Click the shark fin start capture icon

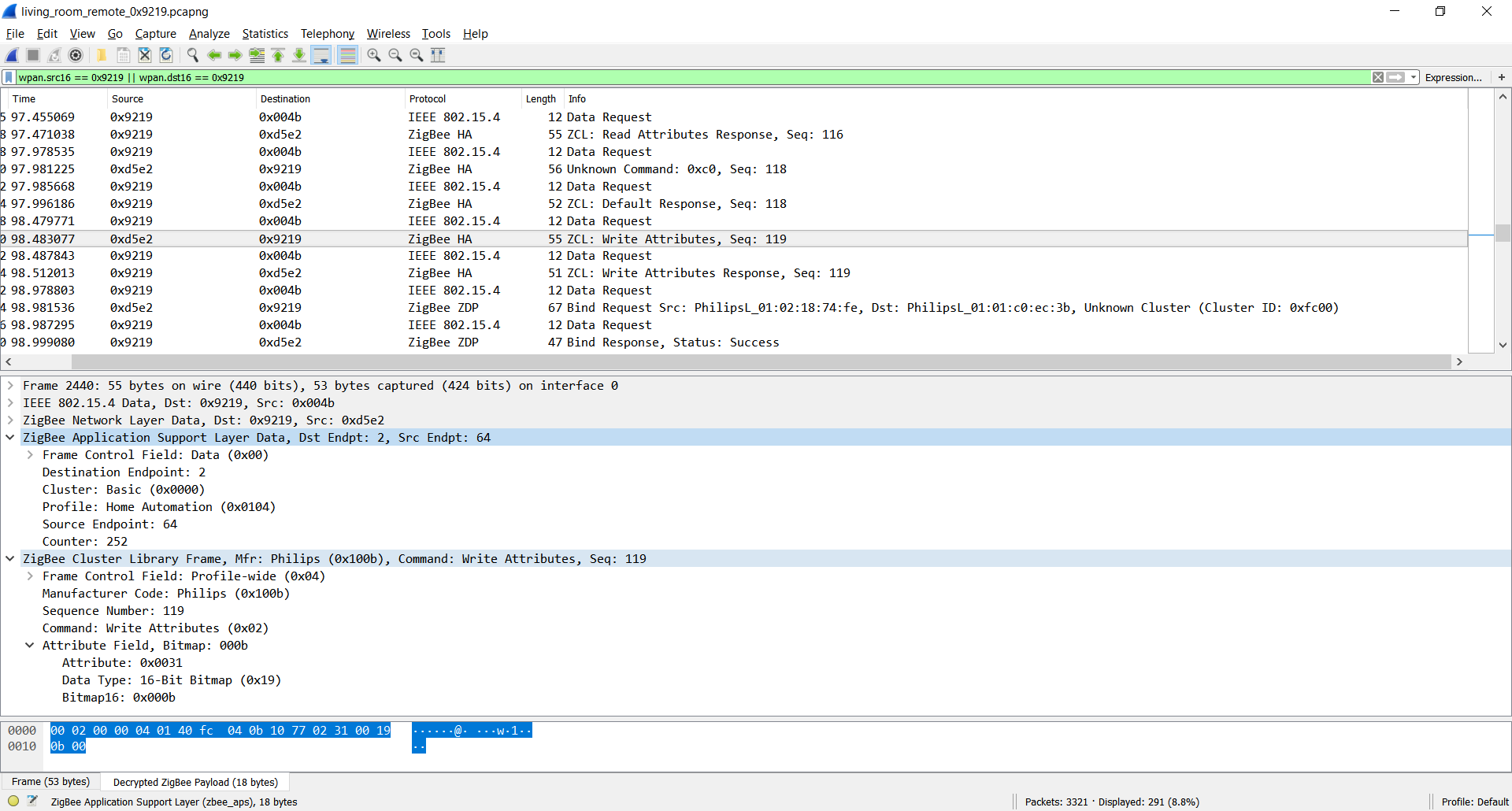point(12,55)
